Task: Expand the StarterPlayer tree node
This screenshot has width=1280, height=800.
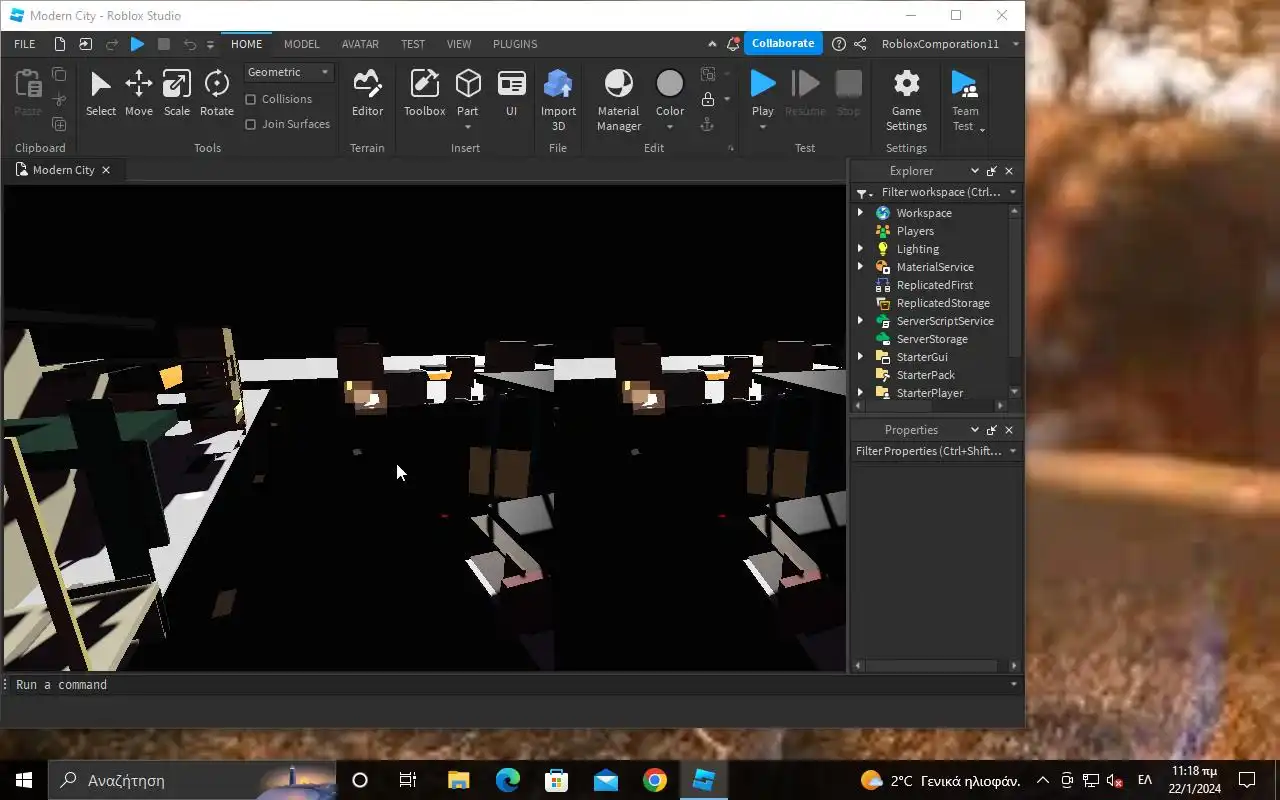Action: 860,393
